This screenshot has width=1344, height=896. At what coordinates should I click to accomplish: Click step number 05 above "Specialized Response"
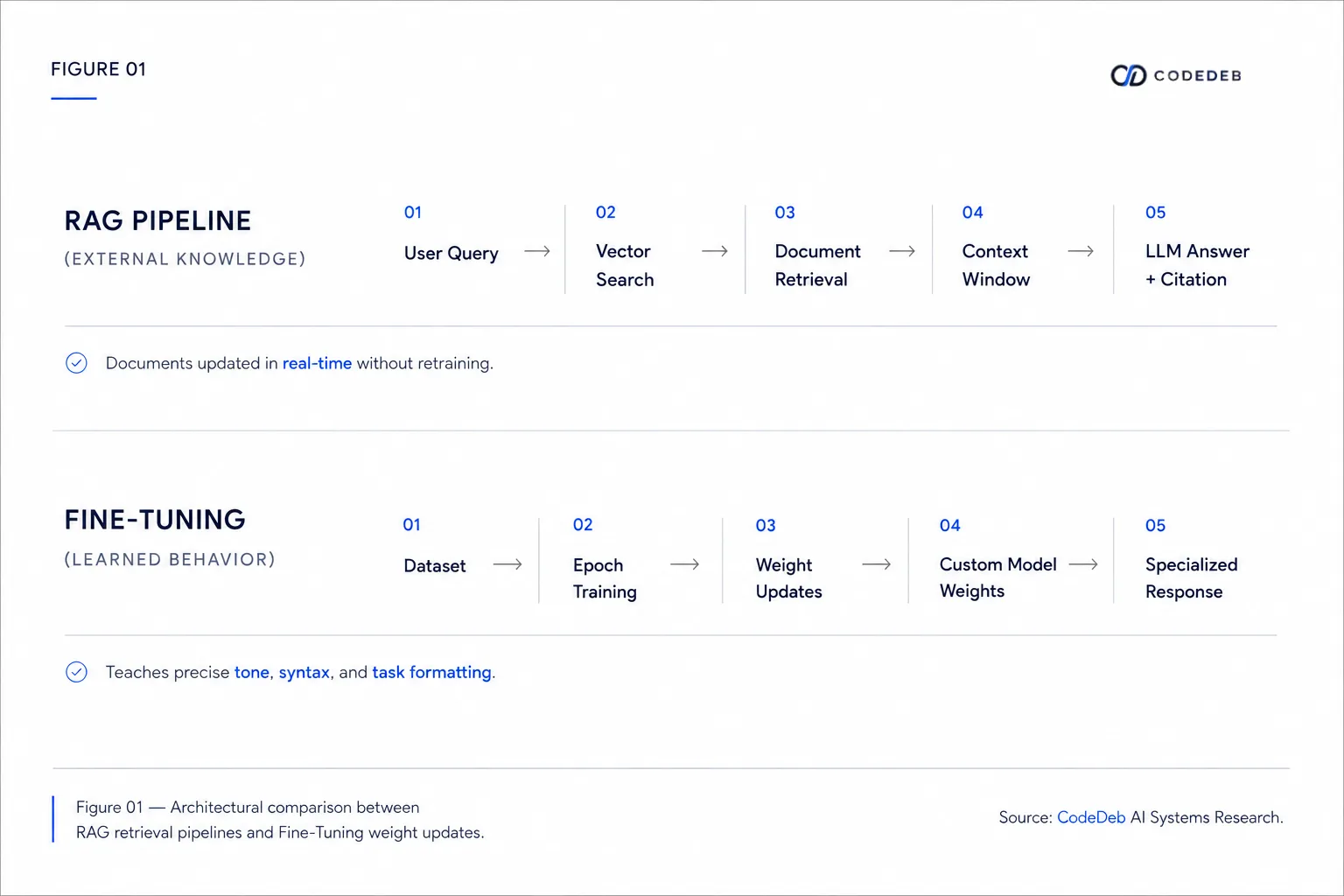[x=1155, y=526]
